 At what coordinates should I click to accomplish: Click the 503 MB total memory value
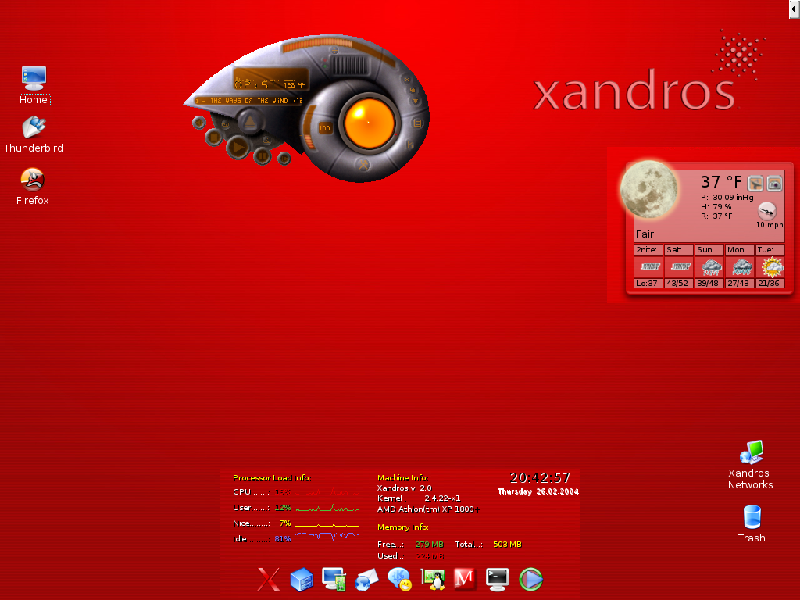[507, 544]
